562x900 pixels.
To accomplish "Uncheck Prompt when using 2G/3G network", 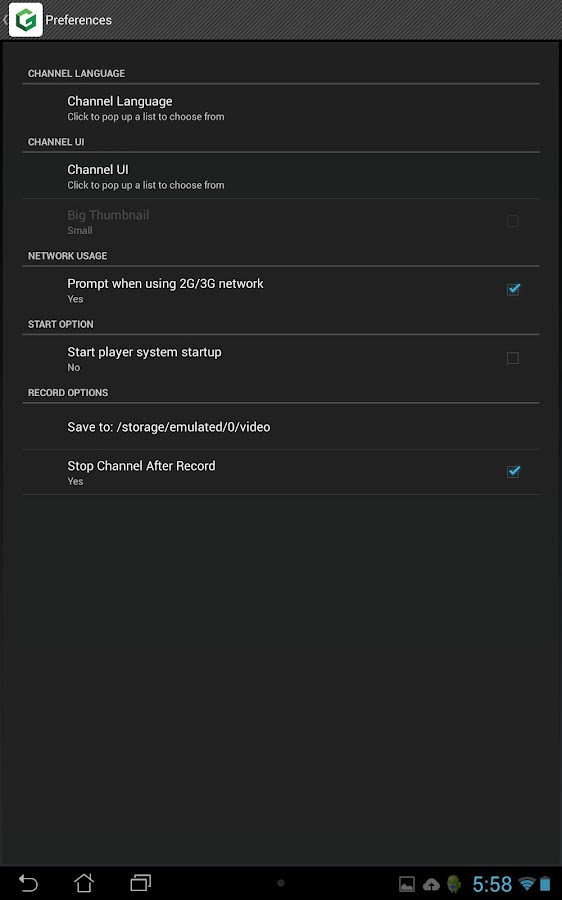I will 513,289.
